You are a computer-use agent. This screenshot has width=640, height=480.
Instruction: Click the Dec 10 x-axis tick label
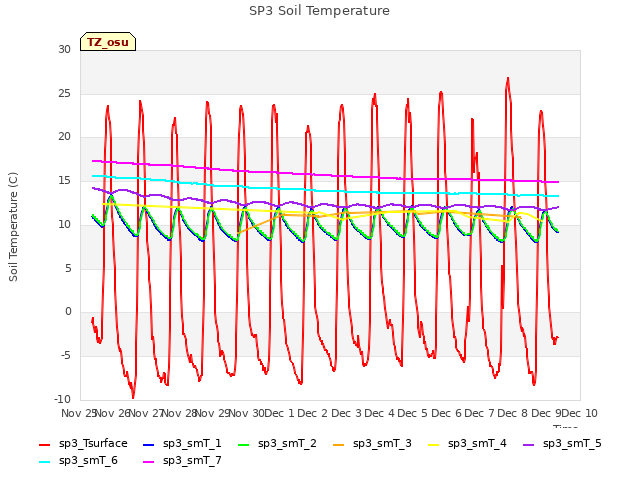[x=580, y=413]
